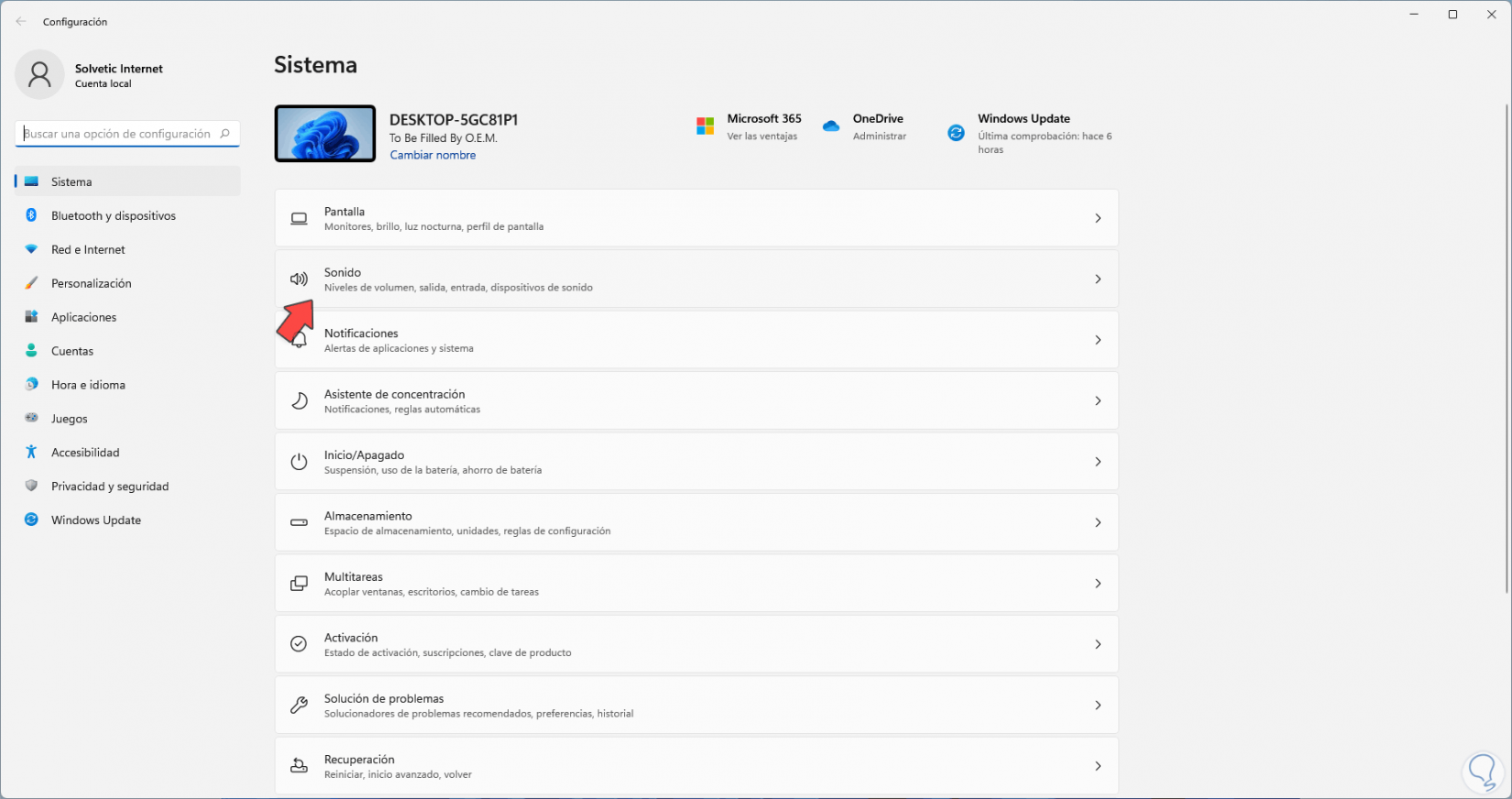Click the Almacenamiento drive icon
Viewport: 1512px width, 799px height.
tap(299, 522)
